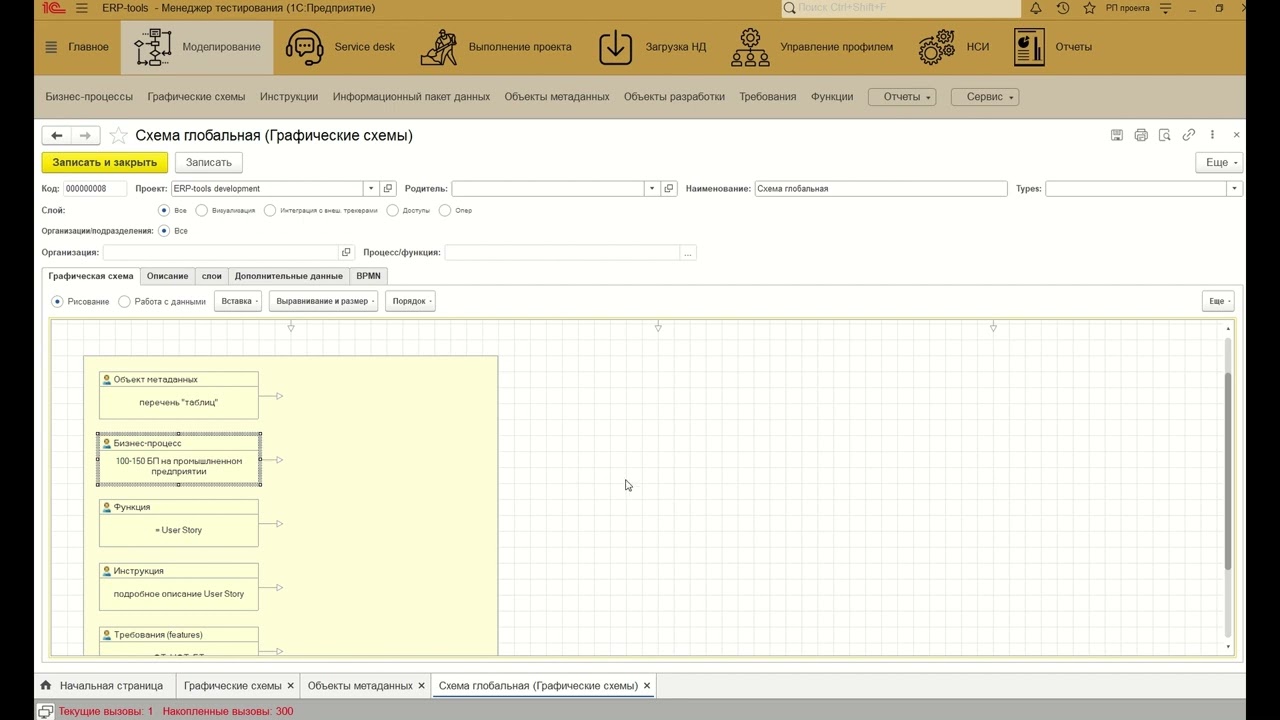Expand the Родитель field dropdown arrow
Screen dimensions: 1280x720
coord(652,189)
